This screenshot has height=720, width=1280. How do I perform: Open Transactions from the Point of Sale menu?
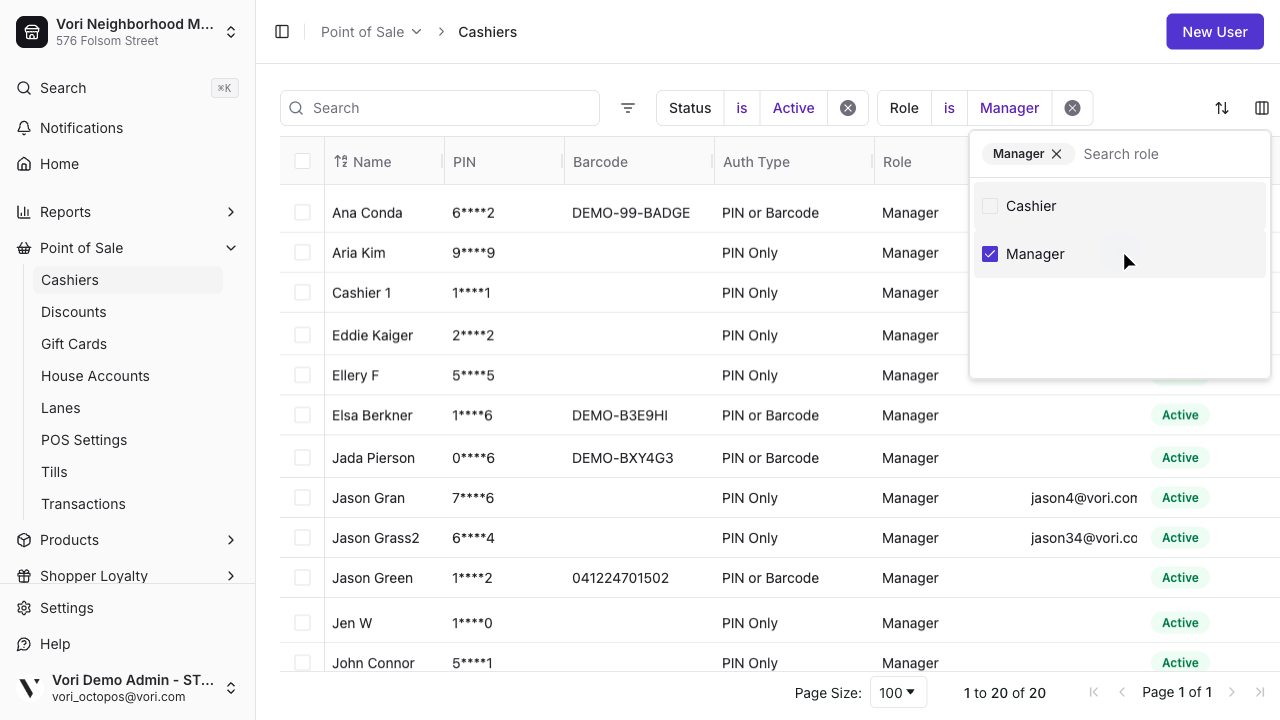pos(83,504)
